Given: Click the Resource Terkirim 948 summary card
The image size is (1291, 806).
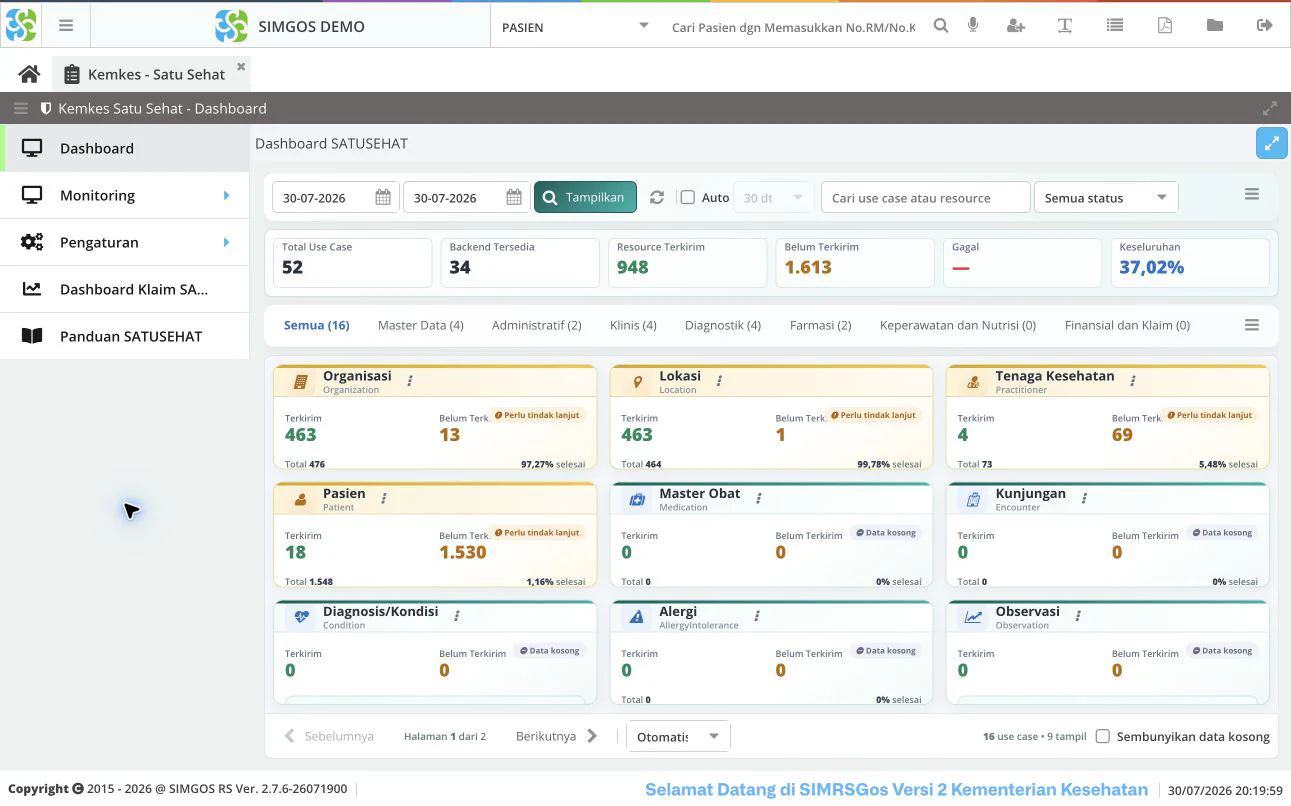Looking at the screenshot, I should tap(688, 262).
